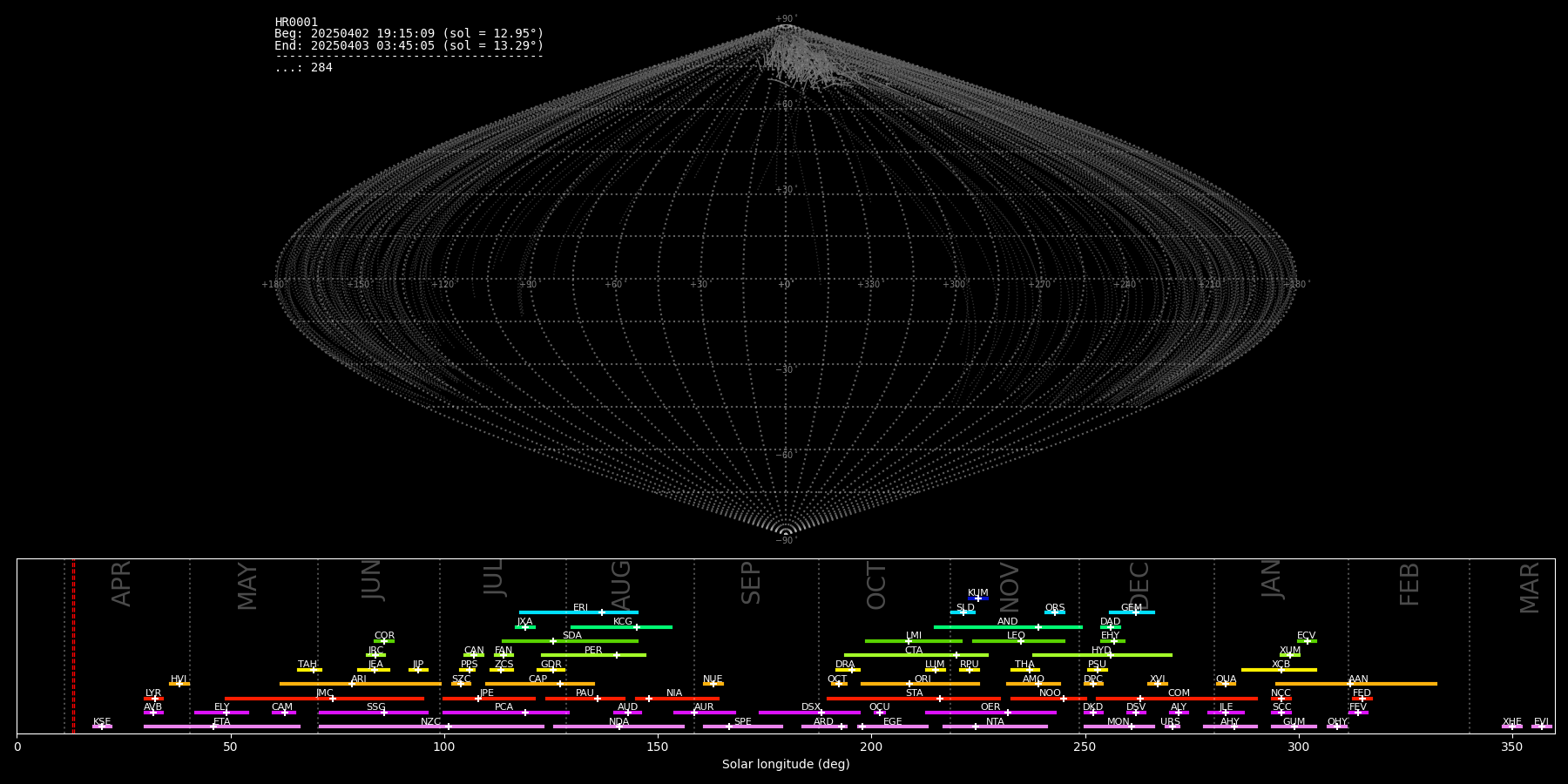Click the Beg timestamp line
This screenshot has height=784, width=1568.
409,34
